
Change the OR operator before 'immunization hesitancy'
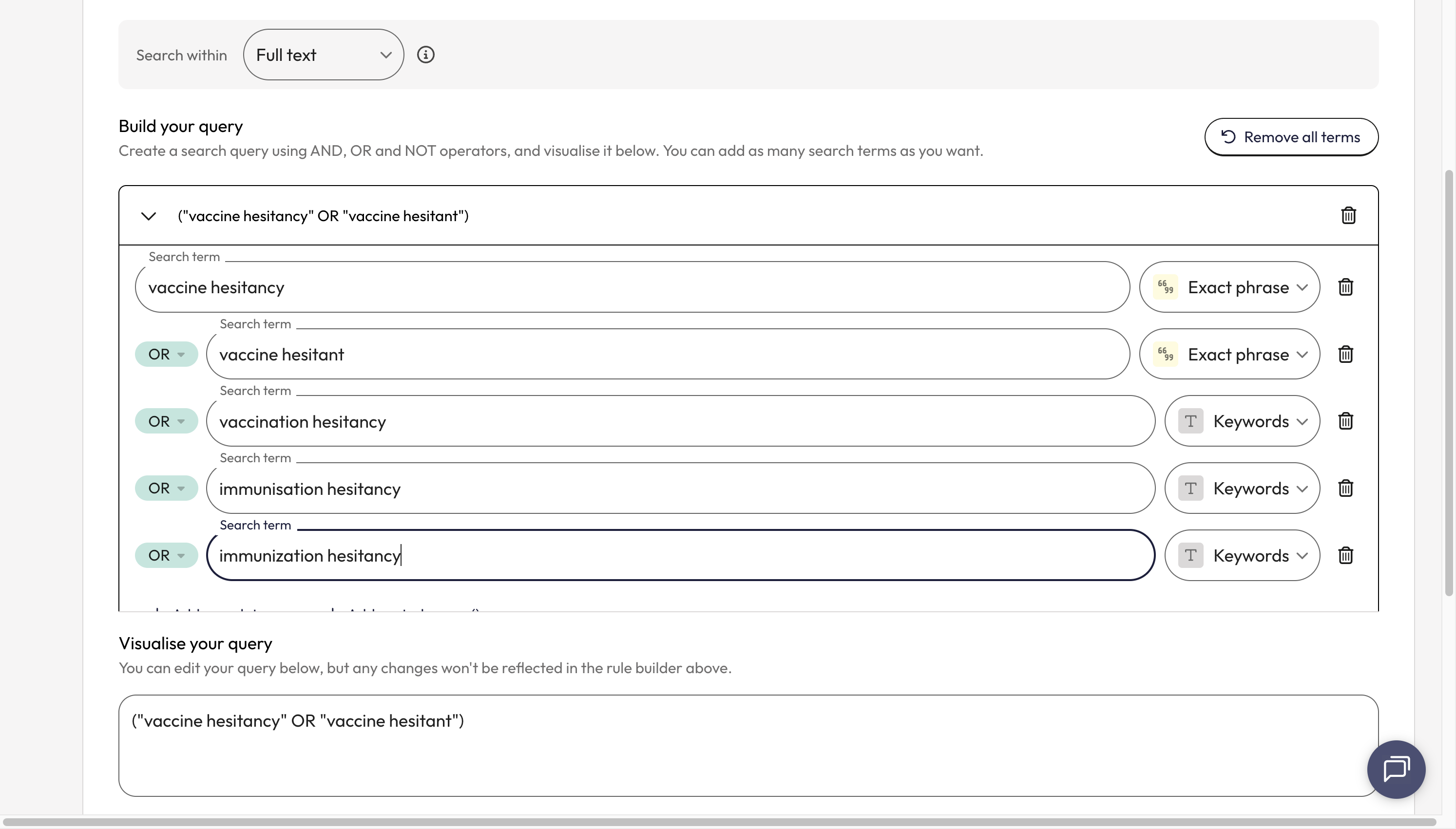(166, 555)
